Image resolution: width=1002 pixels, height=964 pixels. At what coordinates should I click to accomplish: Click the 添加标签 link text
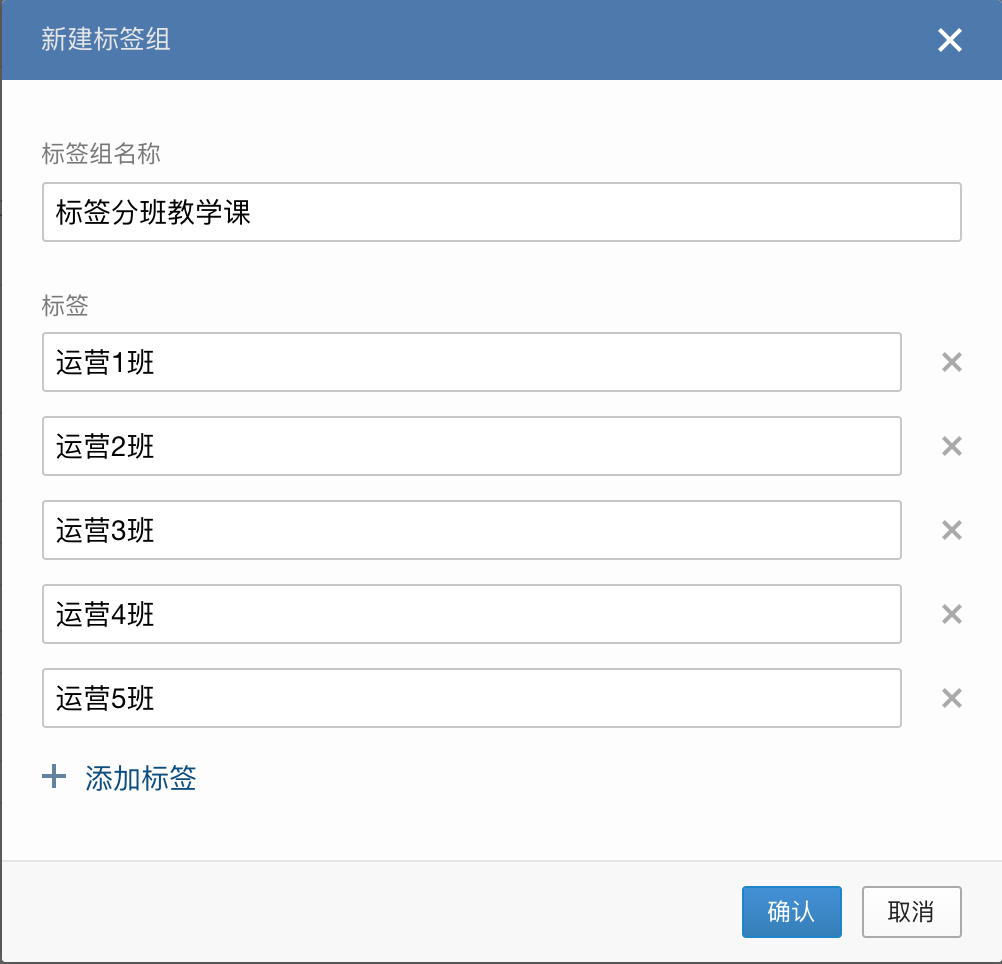point(141,778)
